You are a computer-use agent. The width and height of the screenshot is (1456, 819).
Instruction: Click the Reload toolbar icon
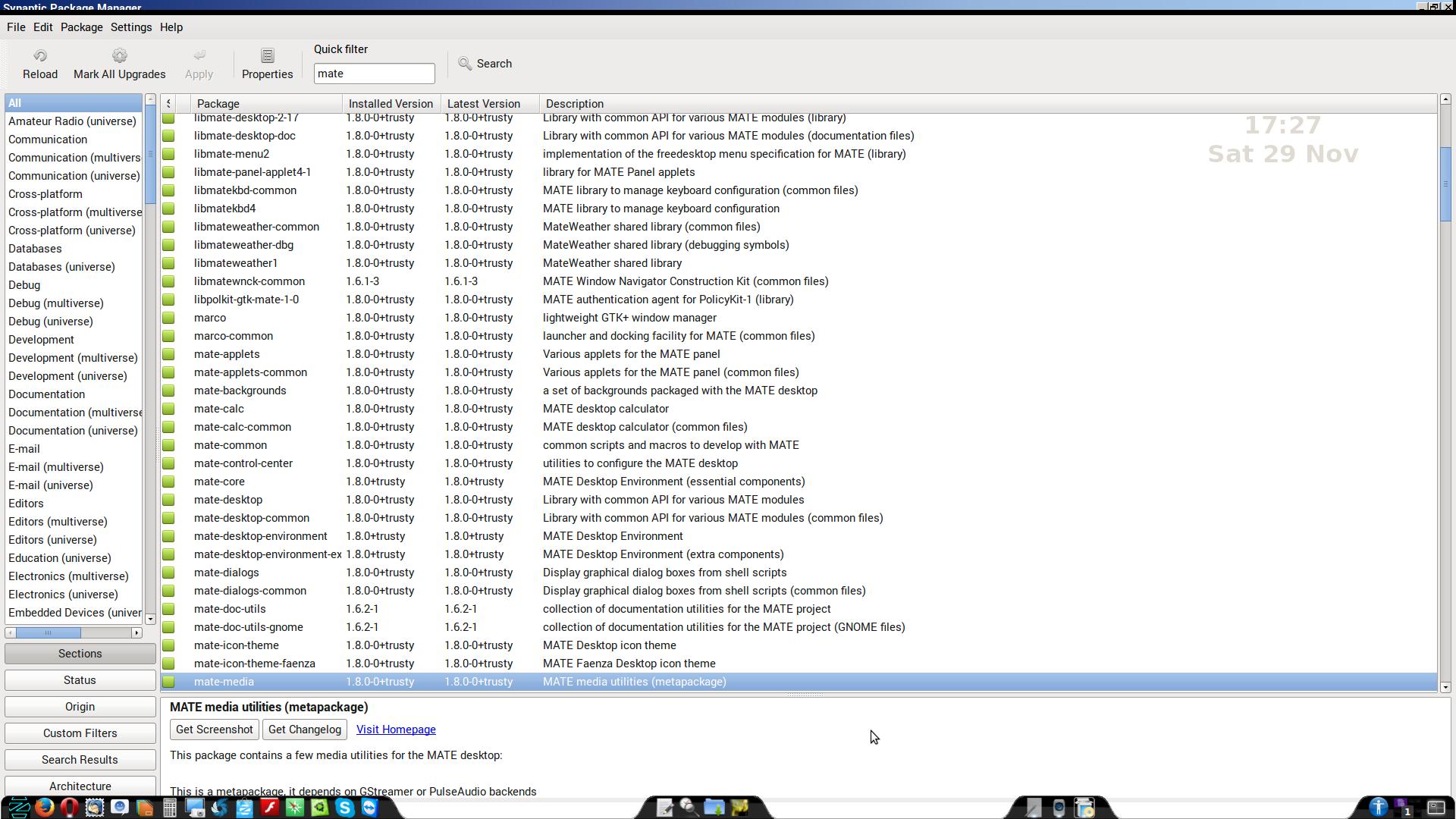[40, 56]
